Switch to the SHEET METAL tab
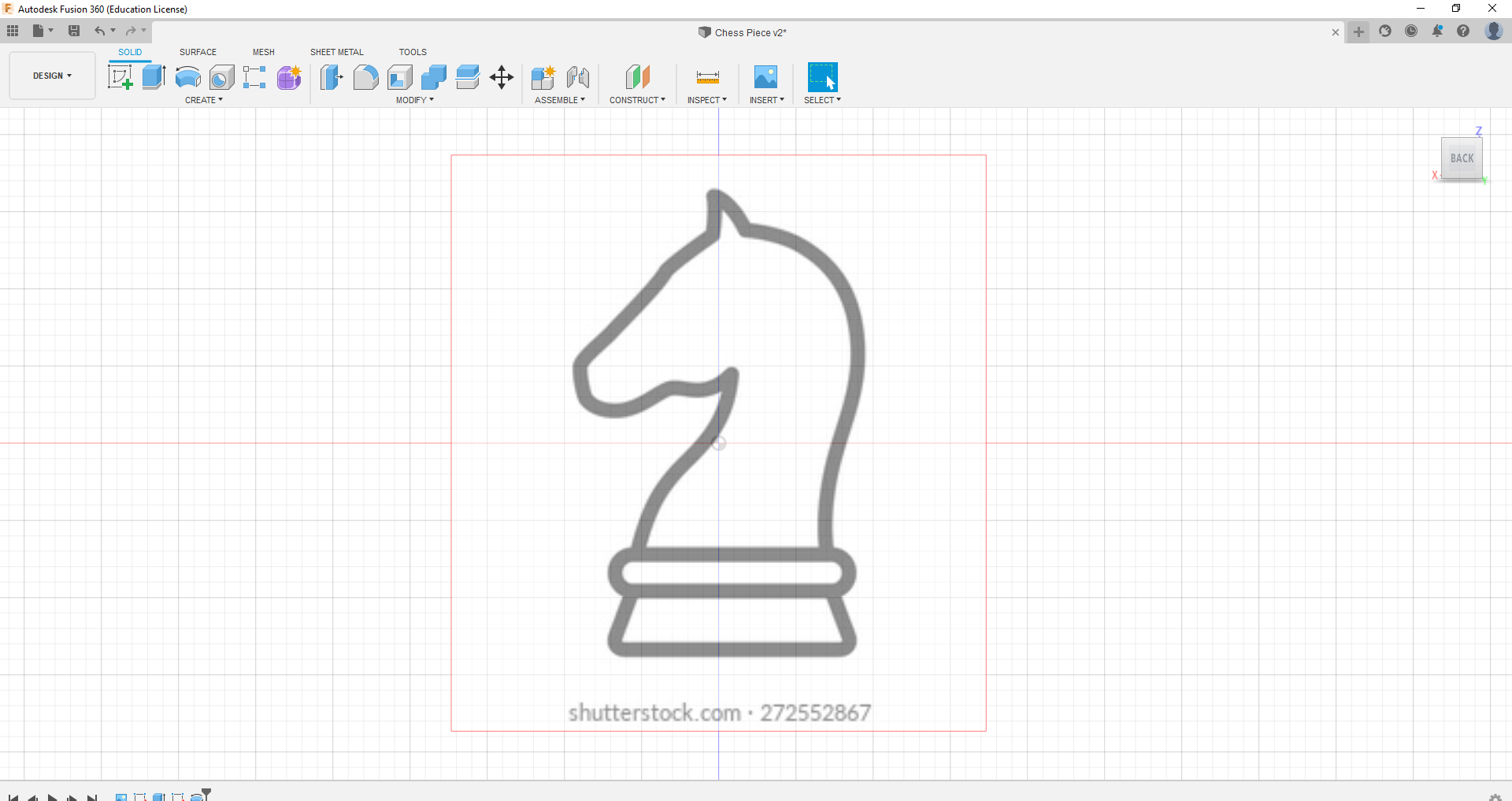Screen dimensions: 1512x801 click(x=337, y=52)
